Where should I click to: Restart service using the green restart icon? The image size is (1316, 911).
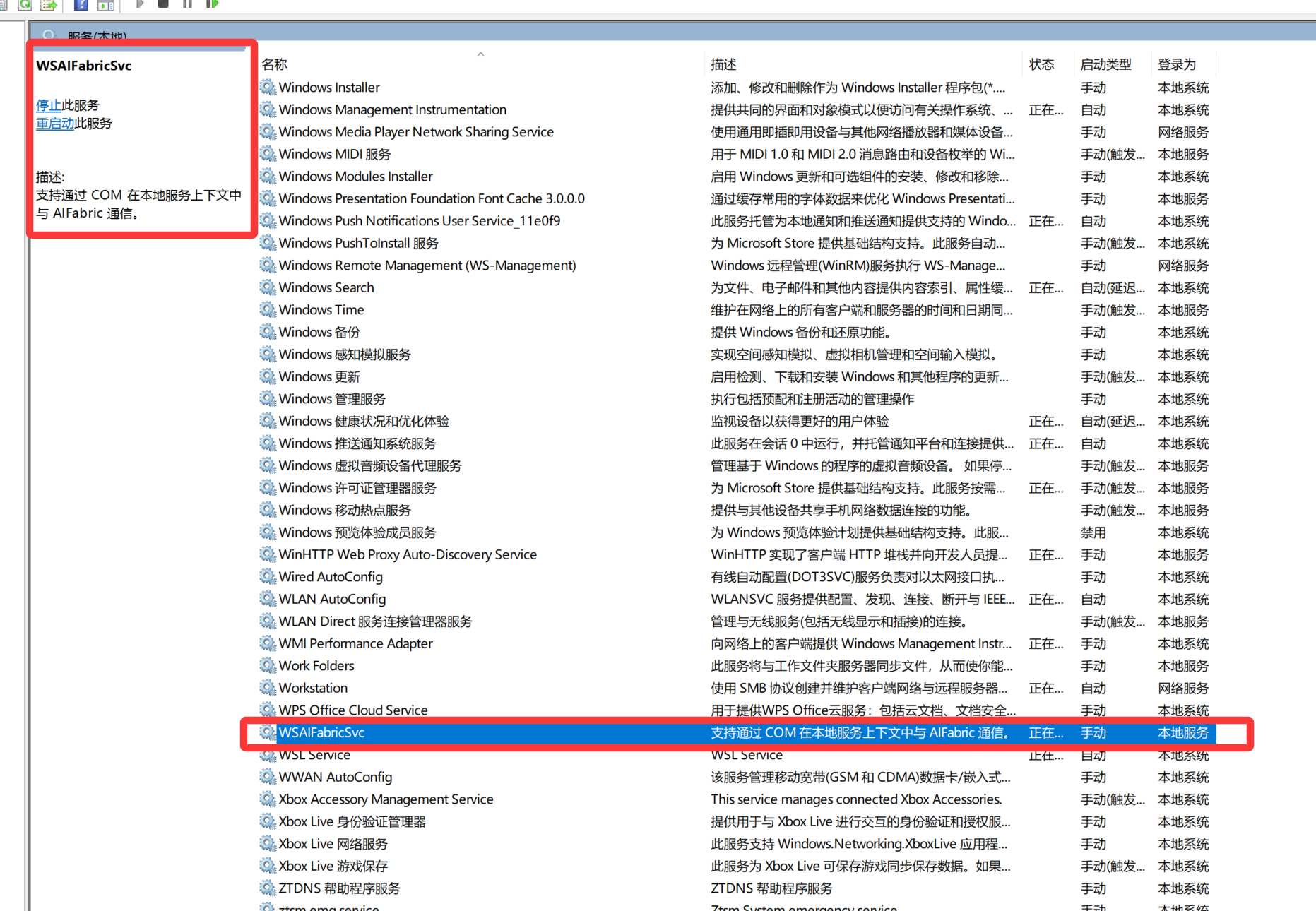pos(212,4)
